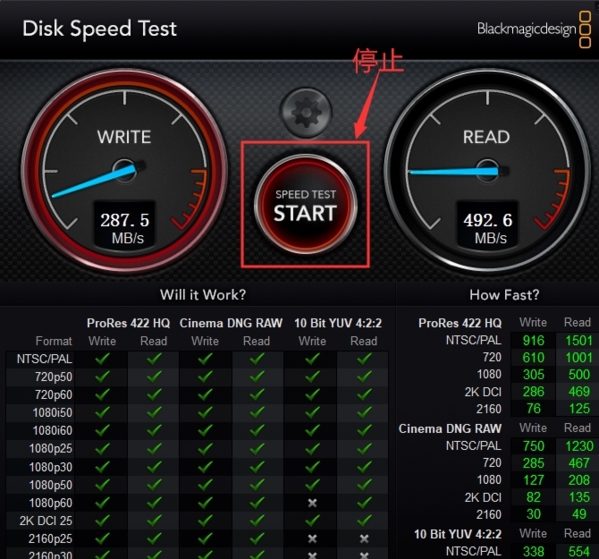Click the Blackmagicdesign logo
This screenshot has height=559, width=599.
(x=534, y=29)
